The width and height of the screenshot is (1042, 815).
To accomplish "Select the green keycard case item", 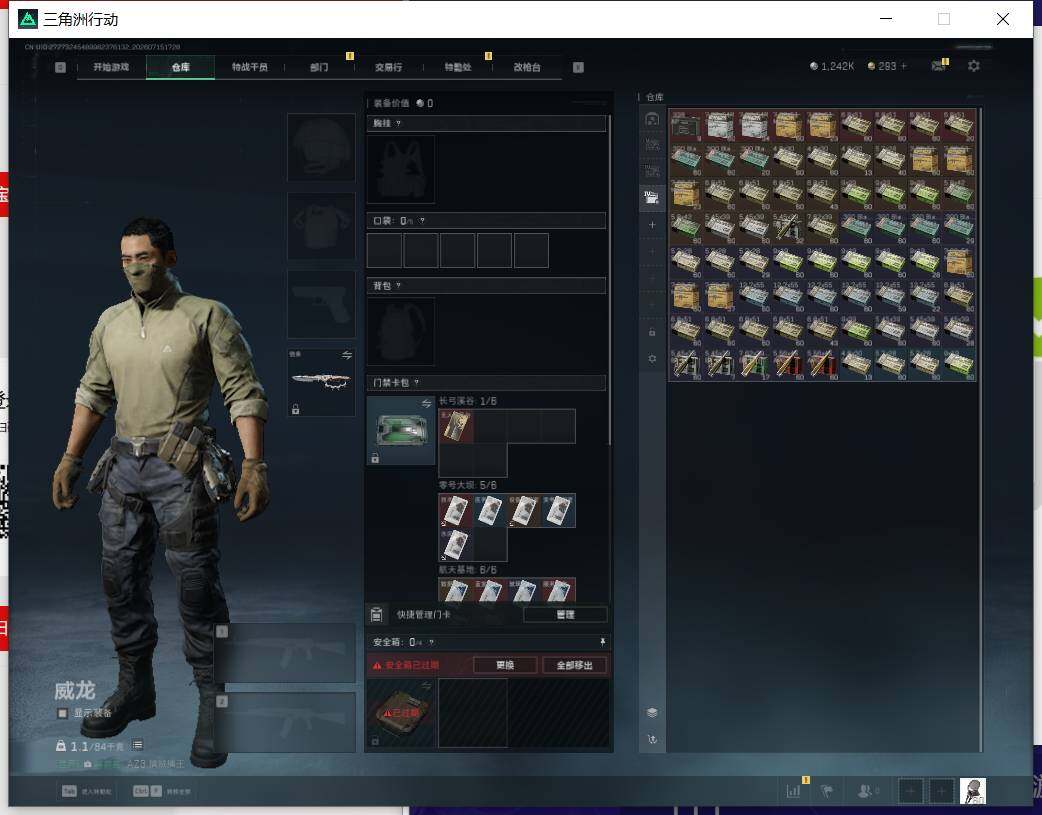I will [401, 431].
